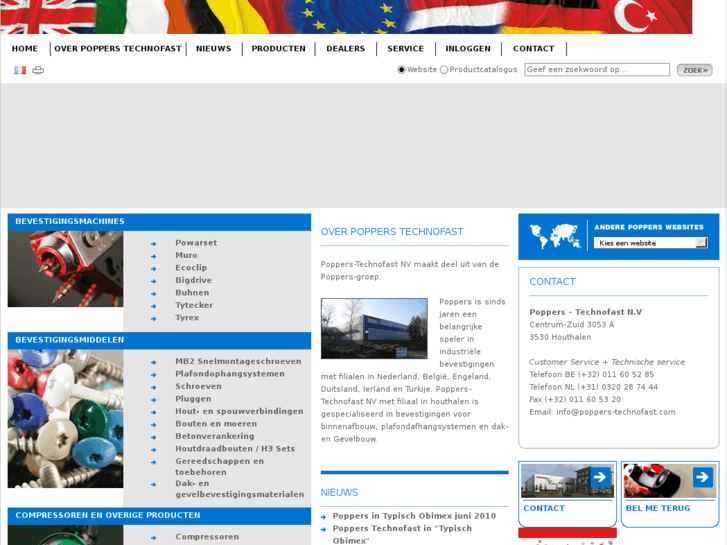Open the Dealers menu item
Image resolution: width=727 pixels, height=545 pixels.
click(x=346, y=49)
